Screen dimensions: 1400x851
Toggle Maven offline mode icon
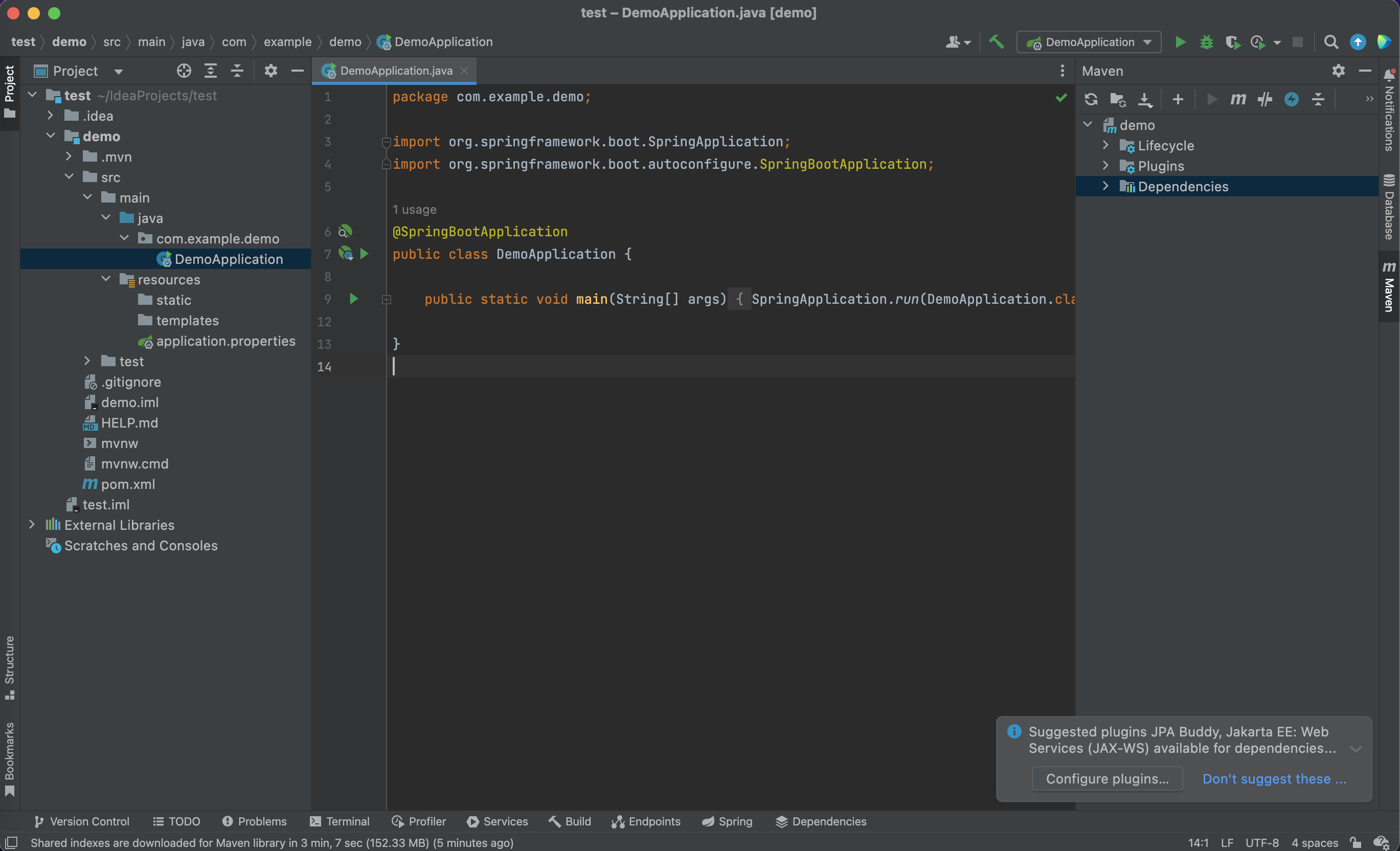tap(1265, 100)
